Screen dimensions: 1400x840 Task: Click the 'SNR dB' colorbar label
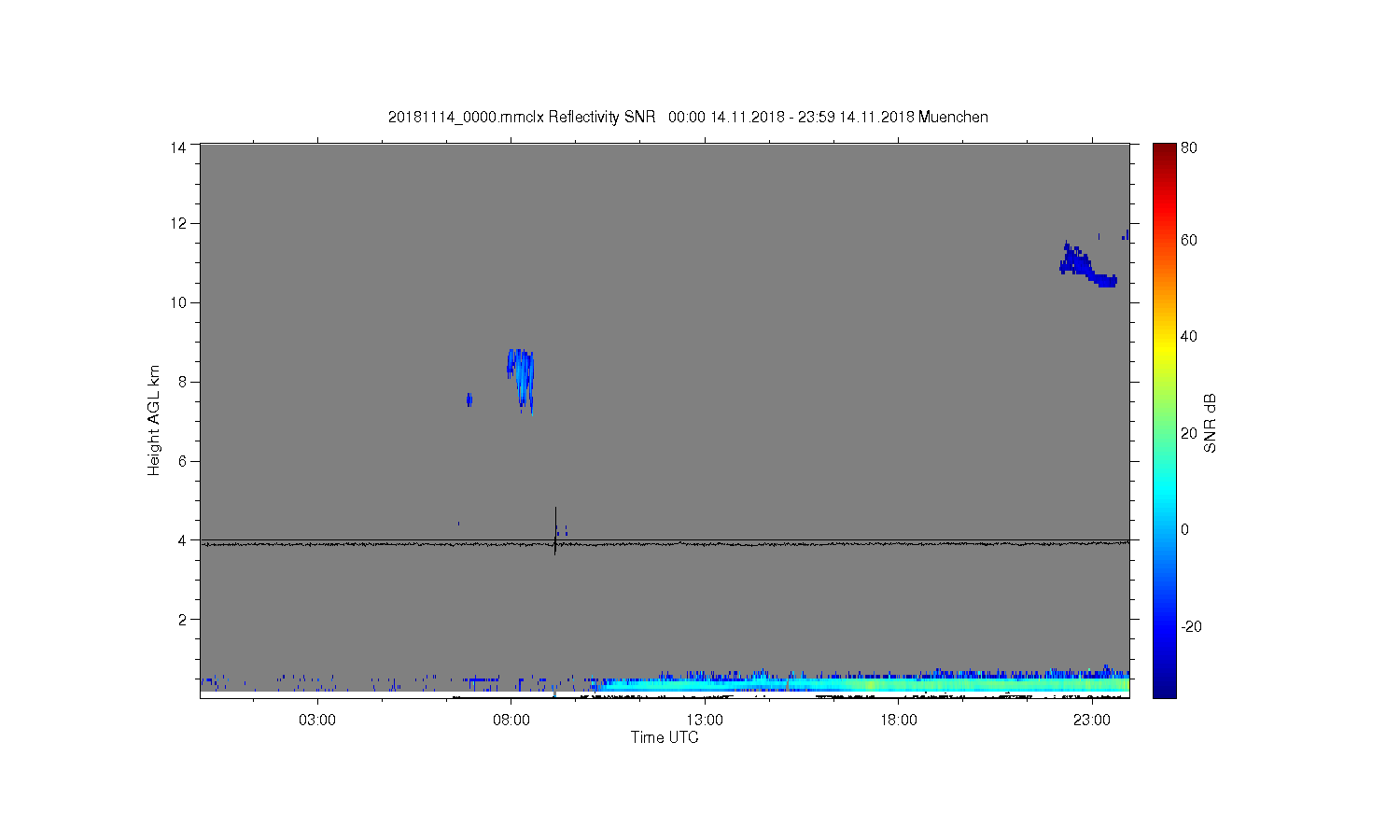pyautogui.click(x=1210, y=423)
